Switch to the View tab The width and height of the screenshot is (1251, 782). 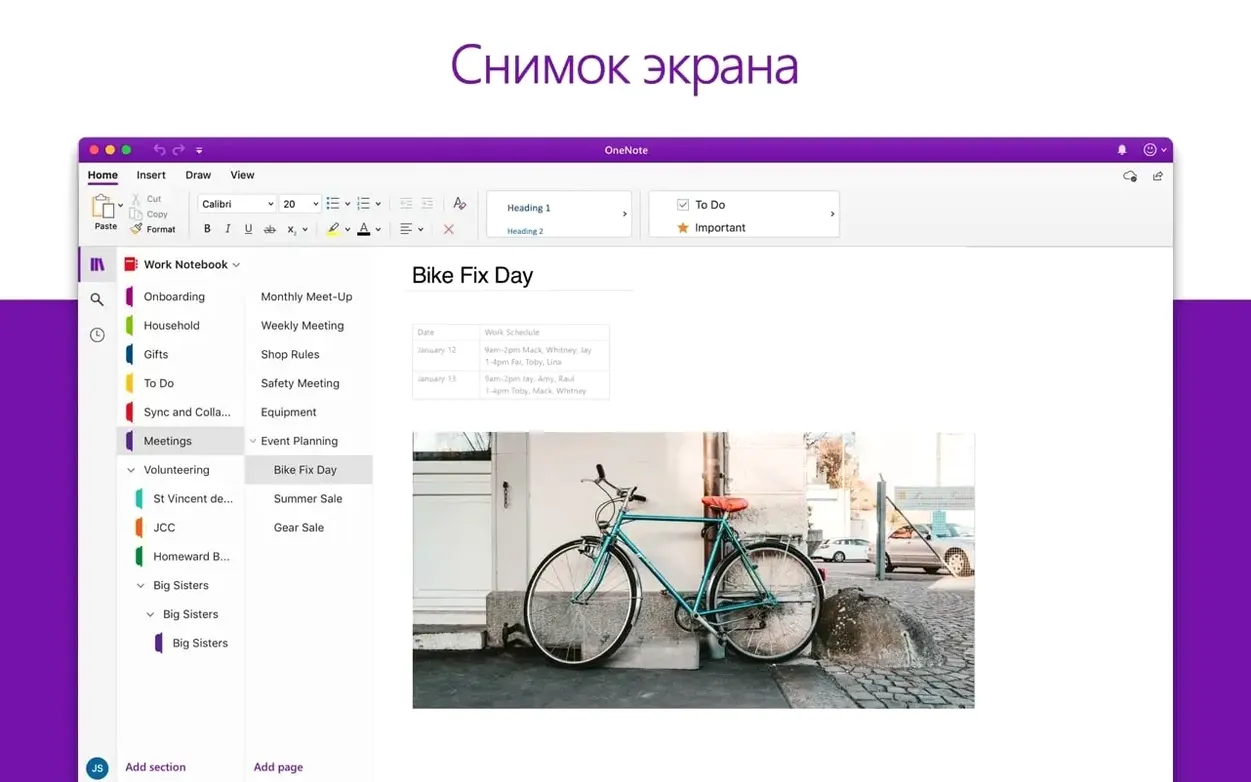pyautogui.click(x=242, y=175)
